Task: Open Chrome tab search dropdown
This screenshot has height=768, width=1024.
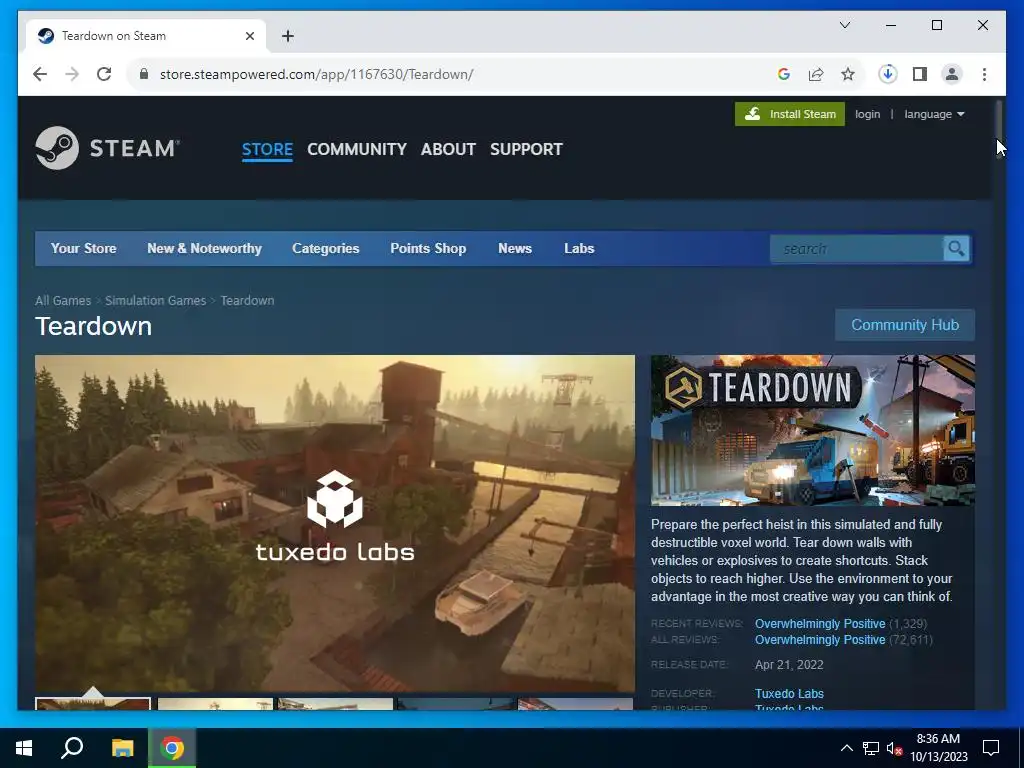Action: tap(844, 25)
